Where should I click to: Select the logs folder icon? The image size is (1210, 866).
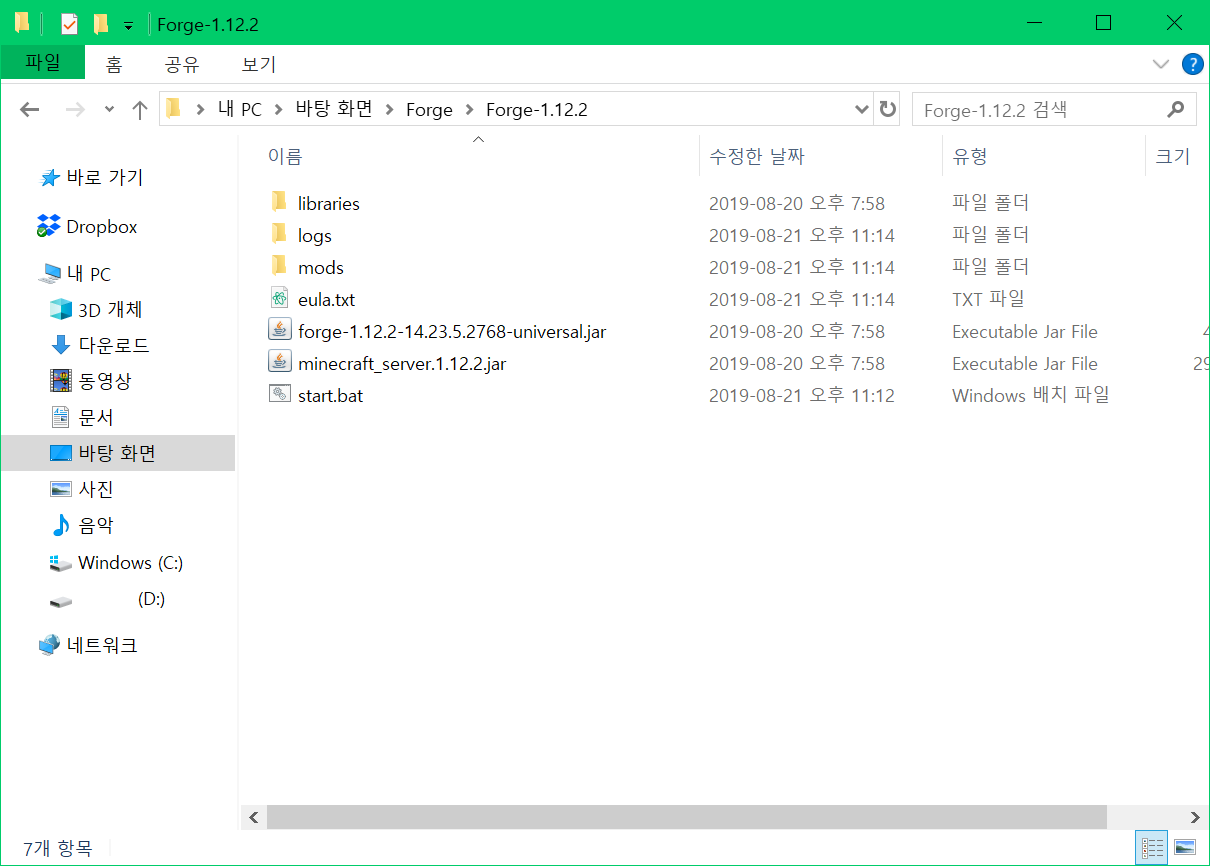click(x=279, y=235)
